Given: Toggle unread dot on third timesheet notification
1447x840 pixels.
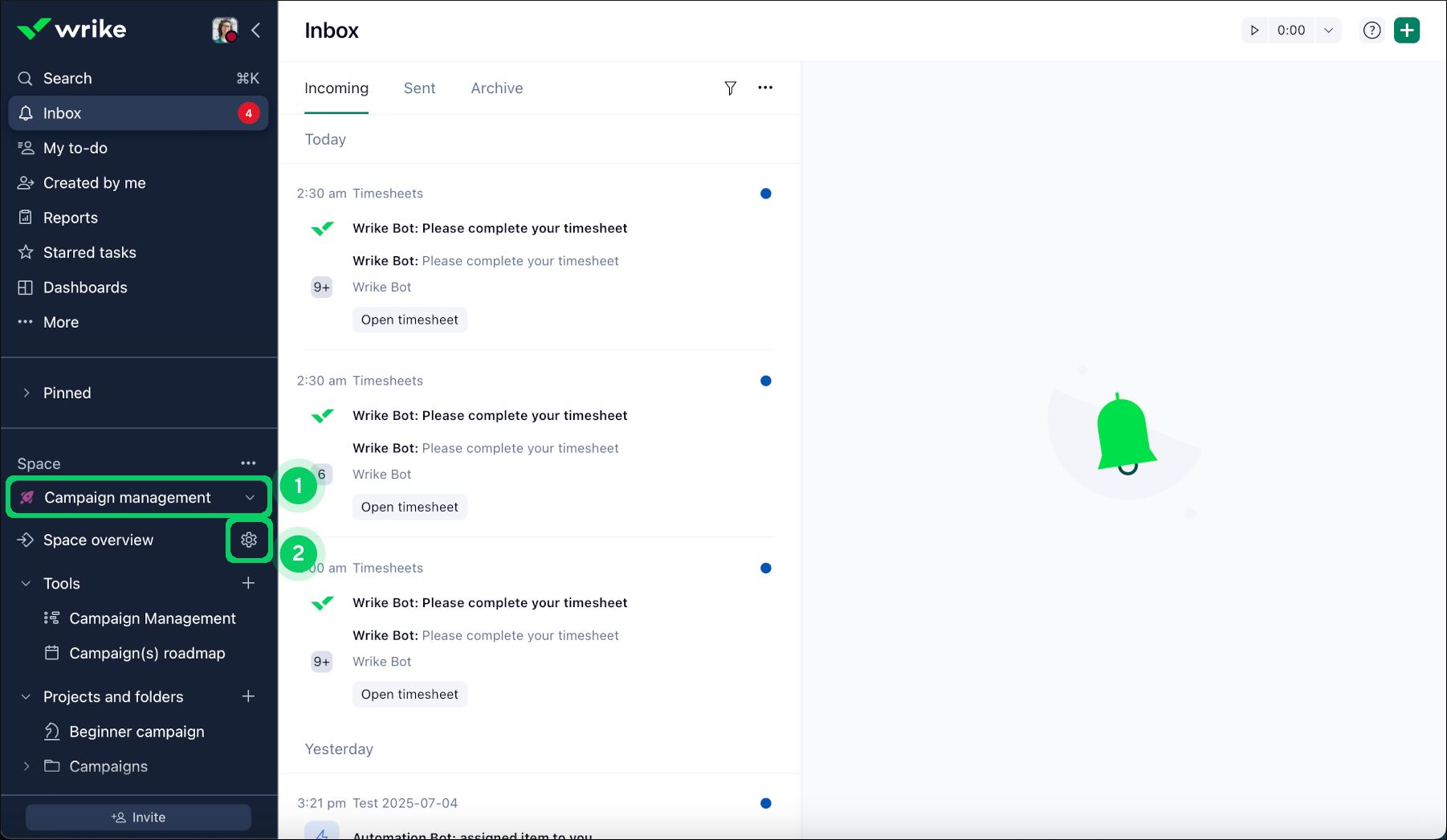Looking at the screenshot, I should (x=765, y=568).
